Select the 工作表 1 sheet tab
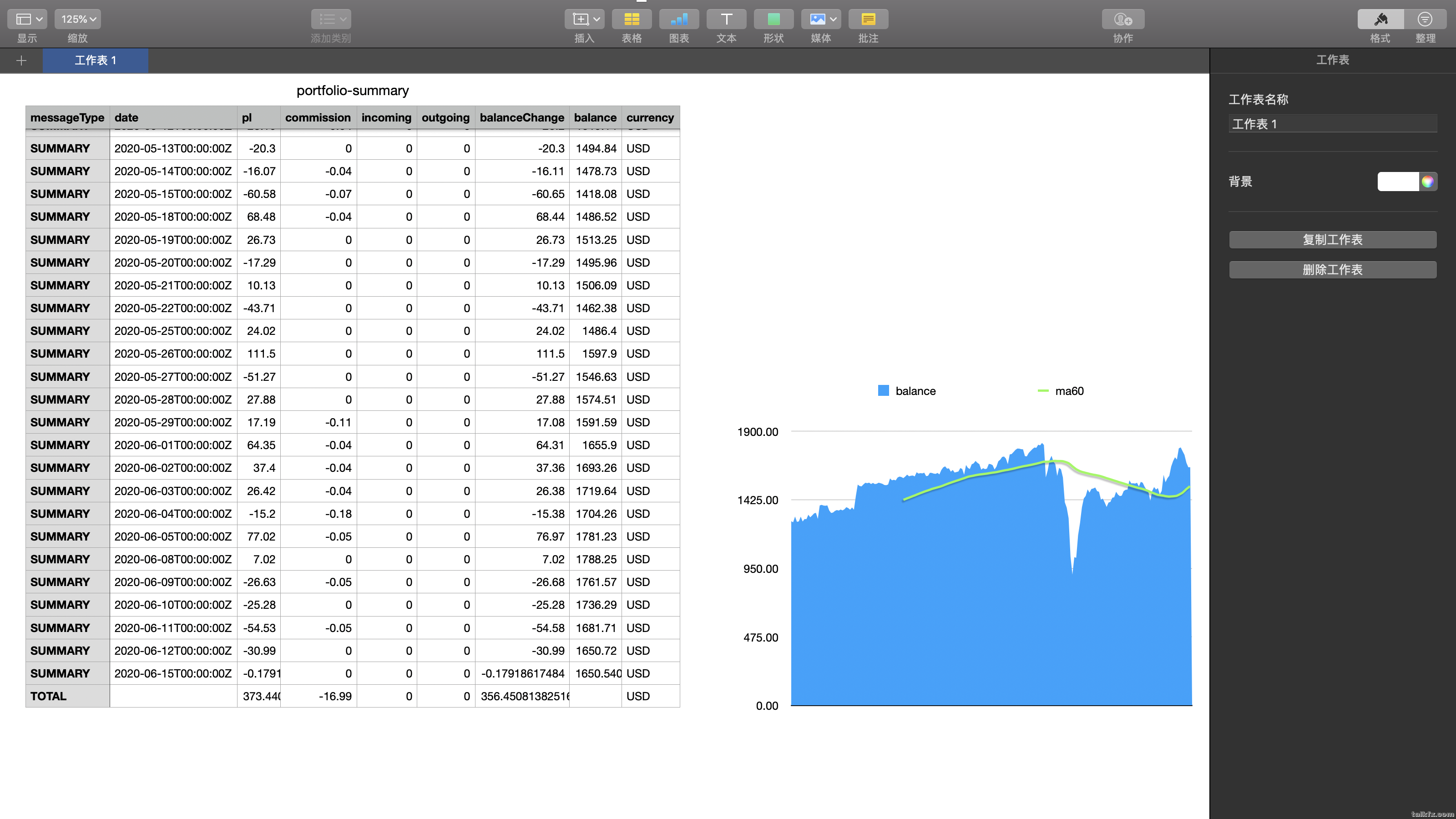The height and width of the screenshot is (819, 1456). point(96,61)
